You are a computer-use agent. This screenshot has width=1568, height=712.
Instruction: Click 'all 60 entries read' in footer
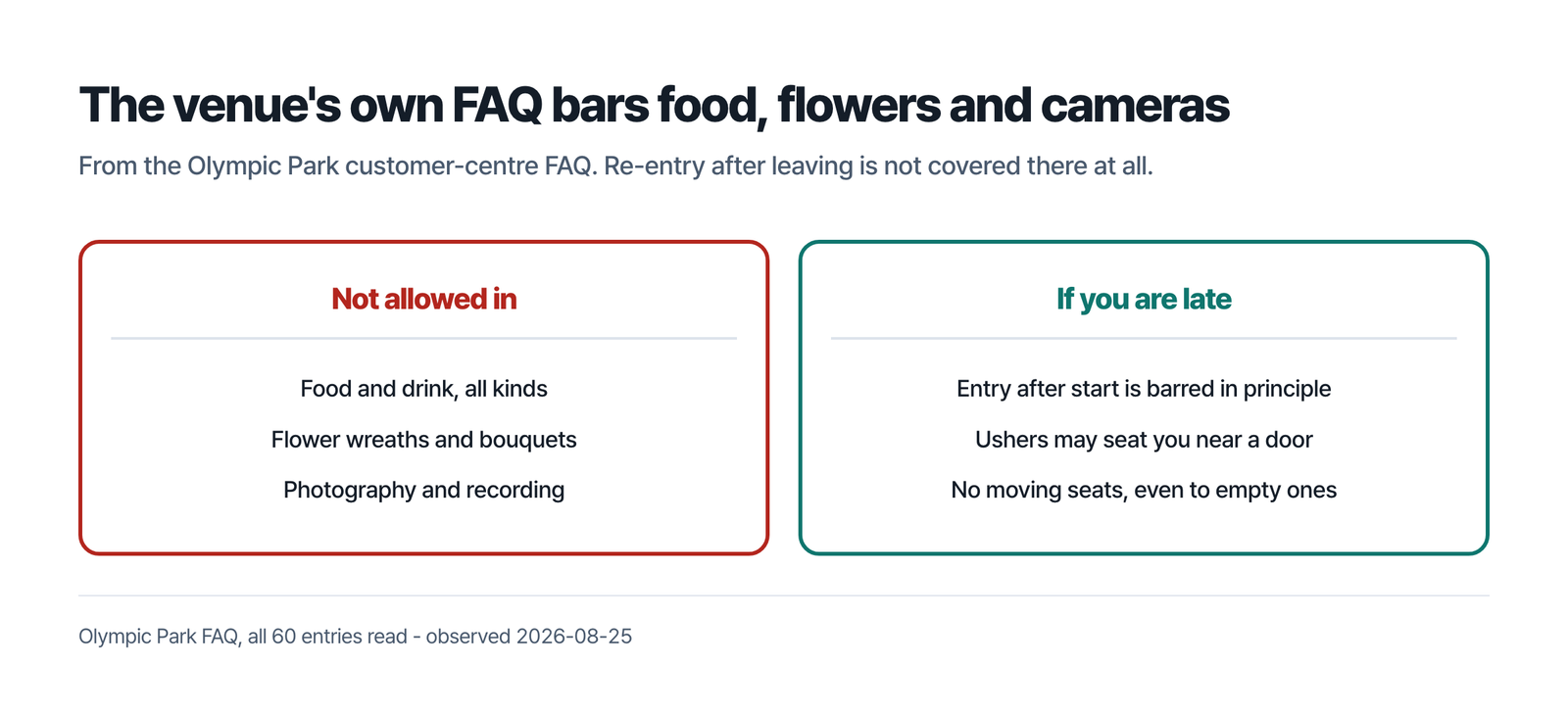pos(327,637)
